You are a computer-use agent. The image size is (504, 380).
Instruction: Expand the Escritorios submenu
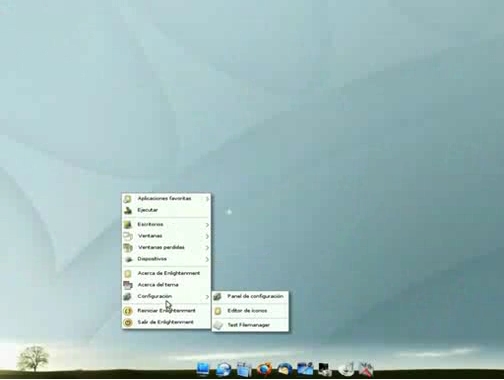click(166, 225)
